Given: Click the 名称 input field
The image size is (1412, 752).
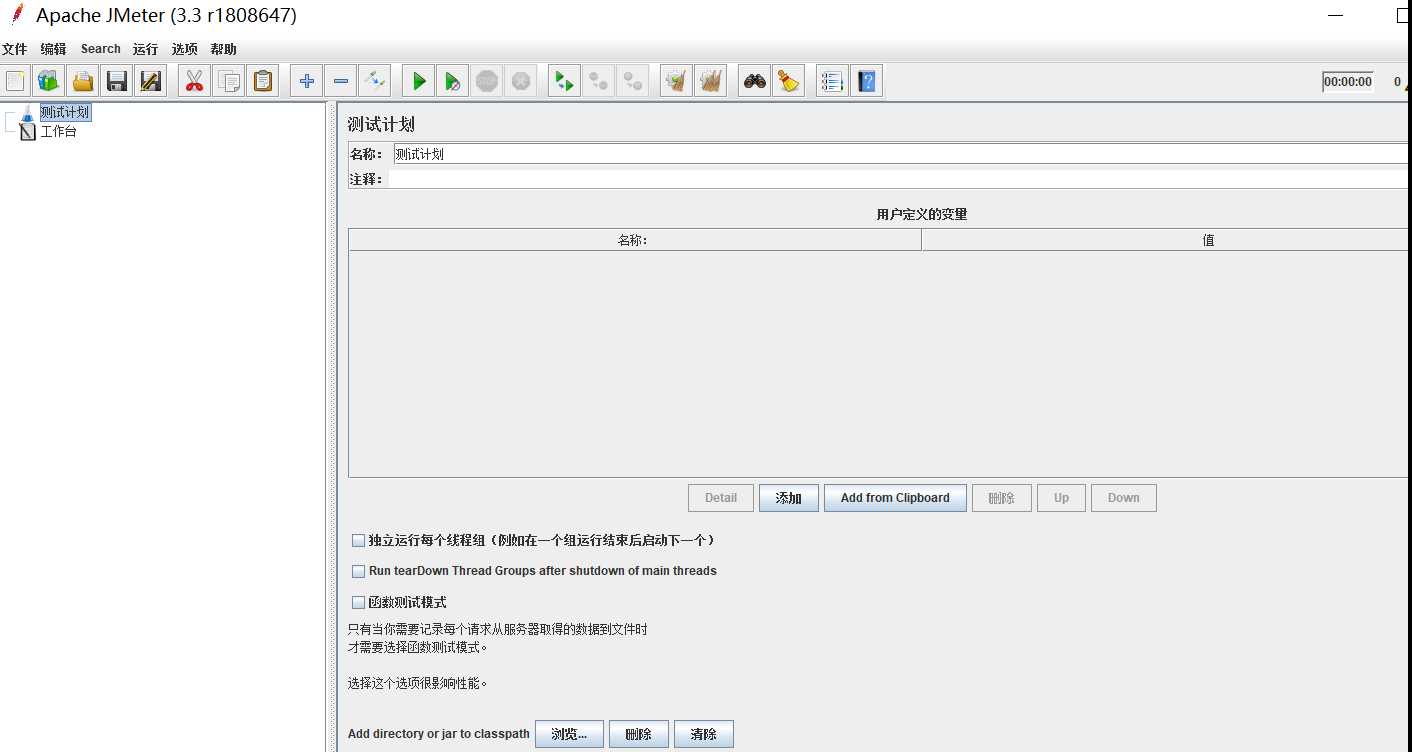Looking at the screenshot, I should 900,154.
